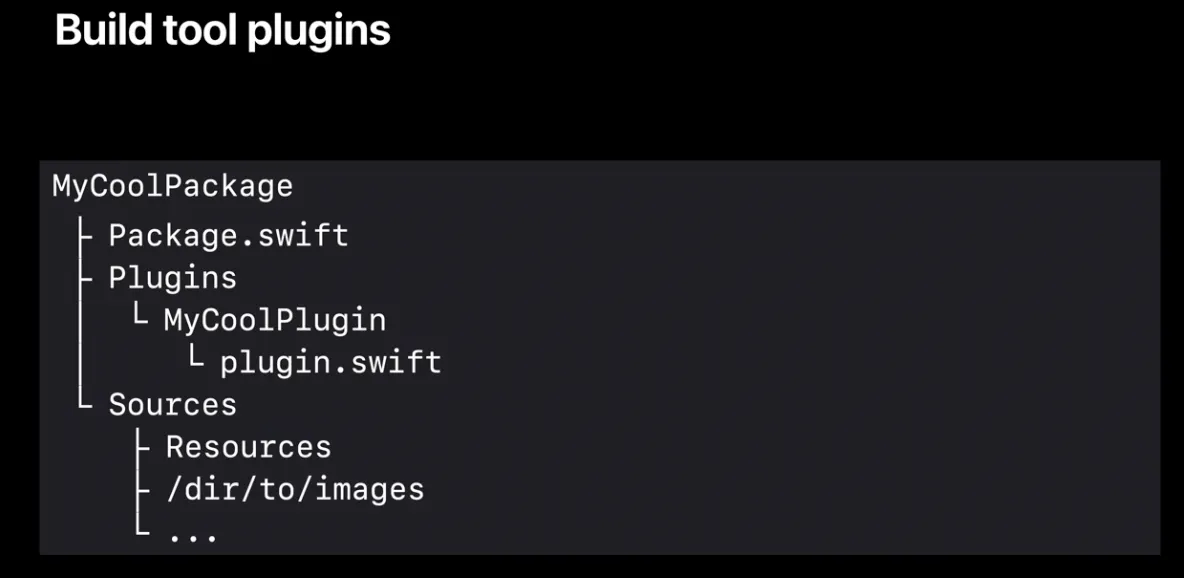Screen dimensions: 1184x578
Task: Click the corner connector before plugin.swift
Action: point(198,360)
